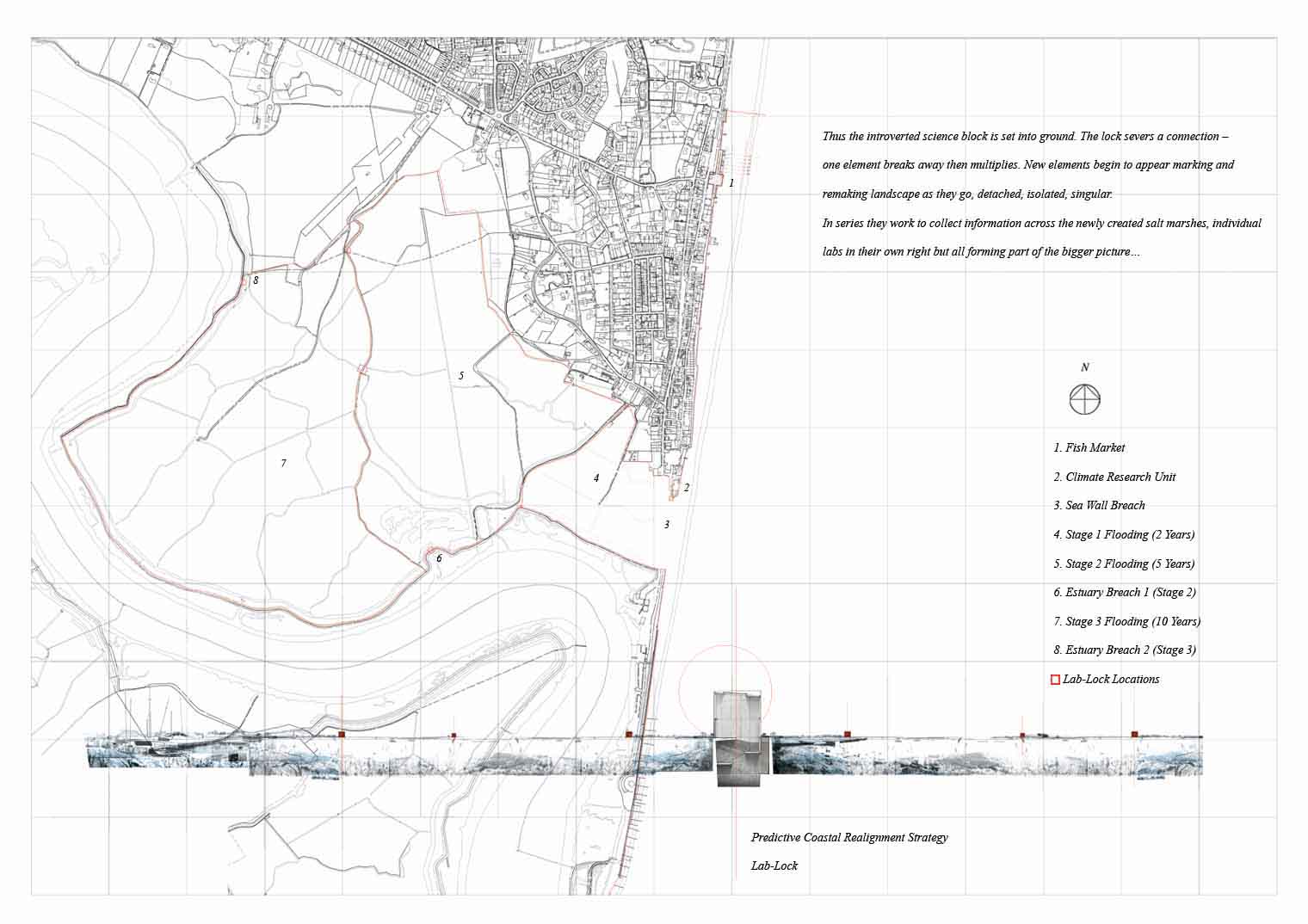Image resolution: width=1308 pixels, height=924 pixels.
Task: Choose 'Stage 3 Flooding (10 Years)' legend item
Action: click(x=1126, y=621)
